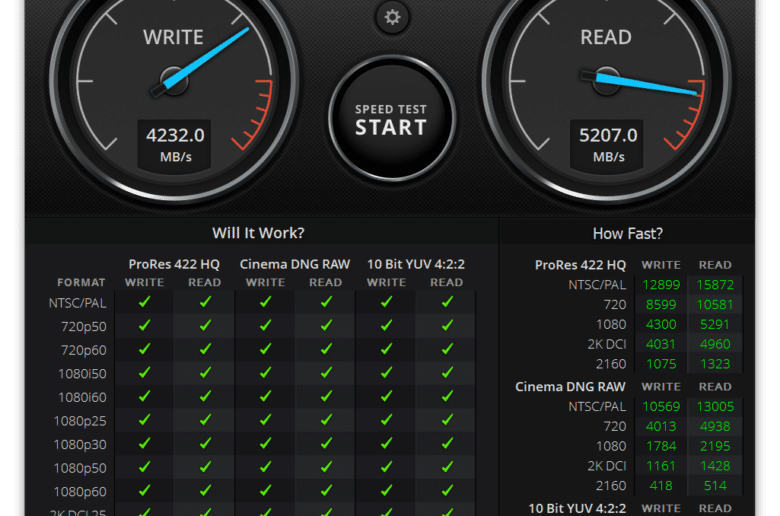Click the 1080p60 row label
Viewport: 780px width, 516px height.
pyautogui.click(x=80, y=492)
